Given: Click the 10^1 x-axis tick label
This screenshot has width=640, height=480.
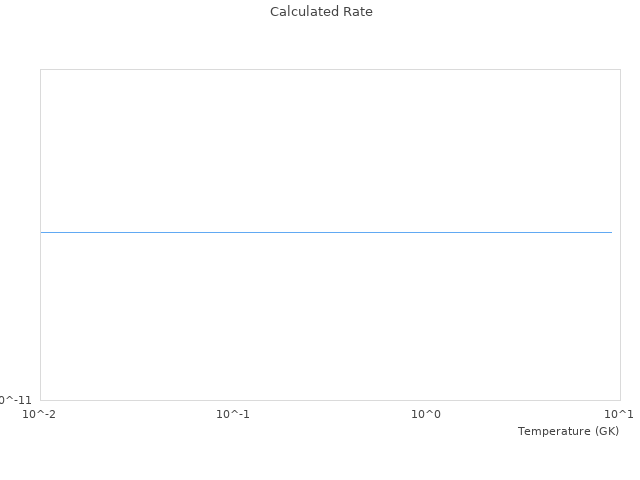Looking at the screenshot, I should [619, 414].
